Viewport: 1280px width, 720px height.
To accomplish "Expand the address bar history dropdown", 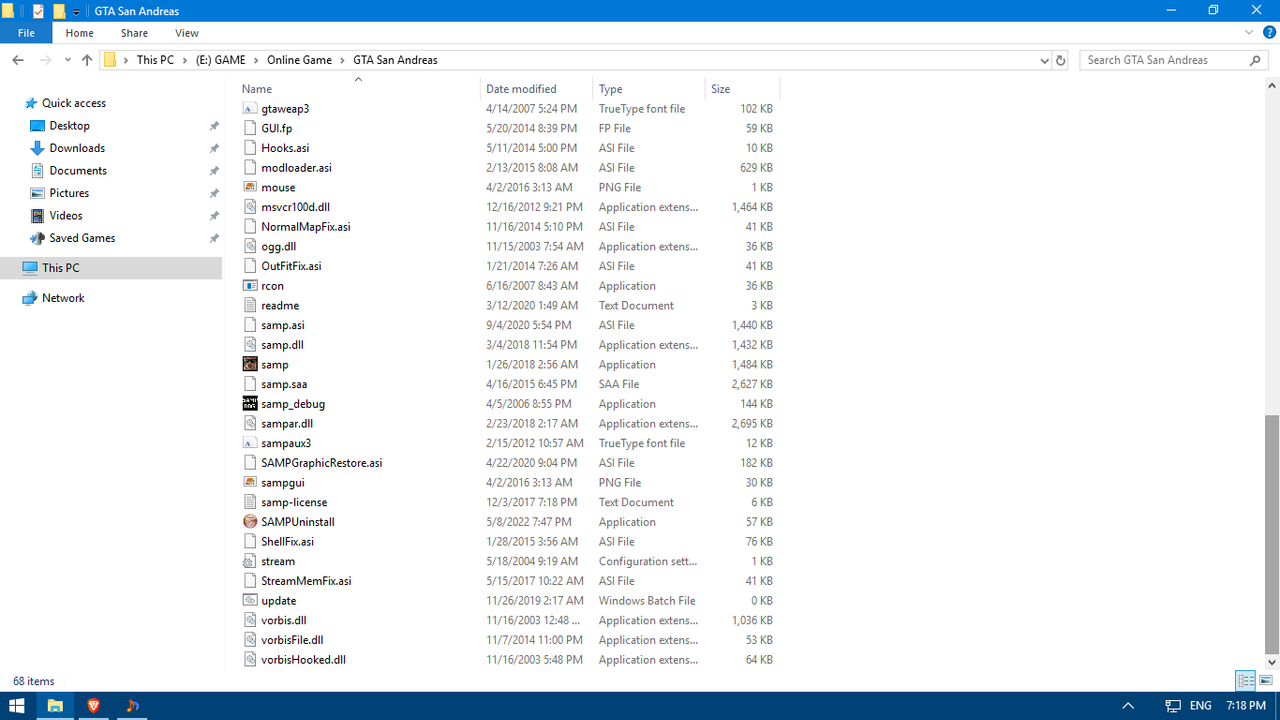I will tap(1044, 60).
